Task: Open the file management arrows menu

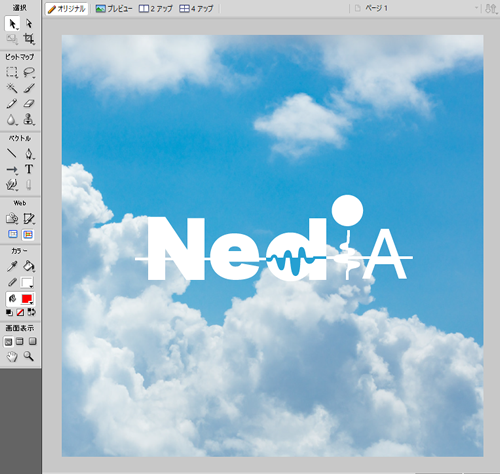Action: pyautogui.click(x=491, y=8)
